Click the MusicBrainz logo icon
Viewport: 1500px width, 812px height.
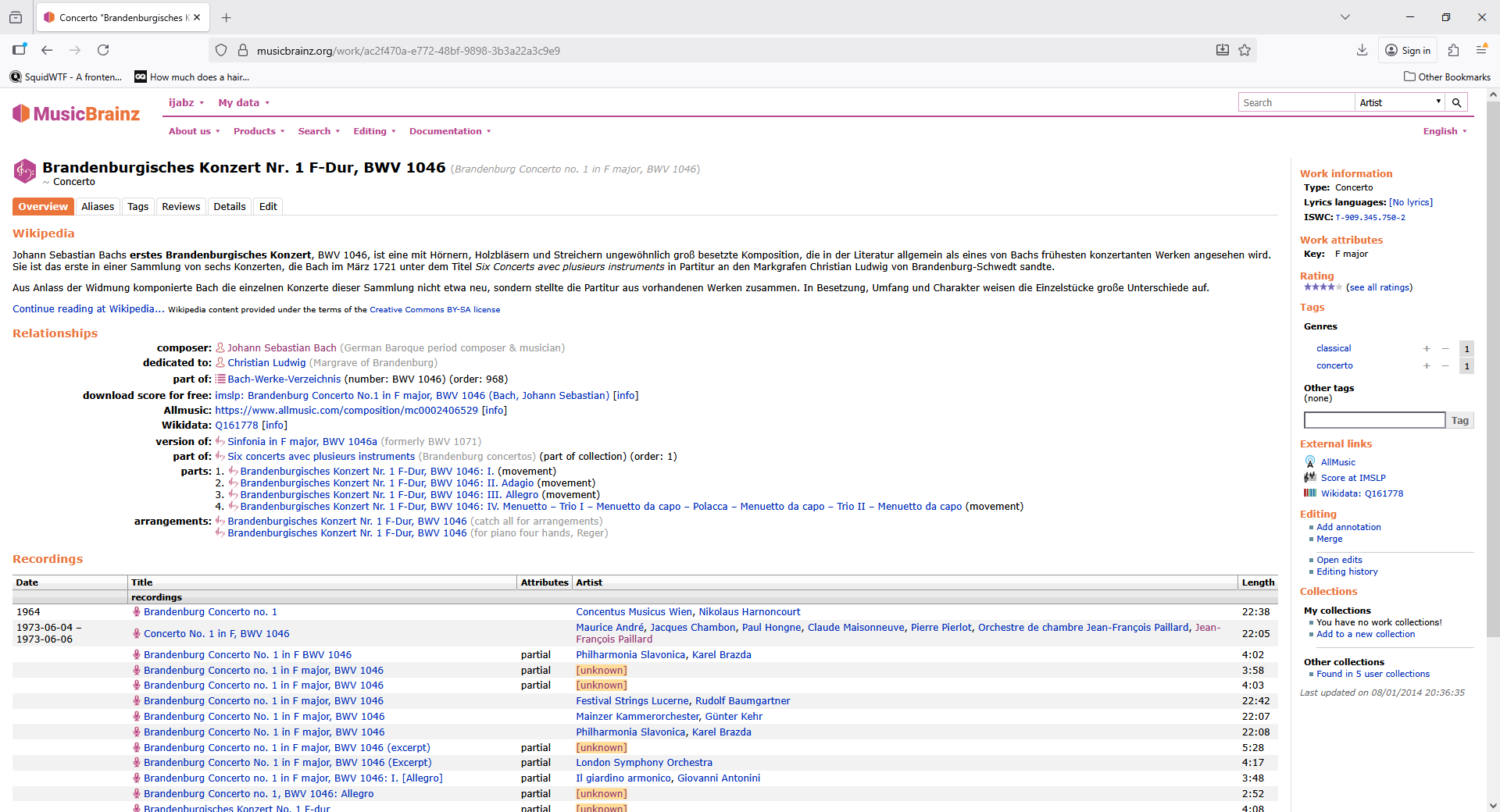click(21, 114)
